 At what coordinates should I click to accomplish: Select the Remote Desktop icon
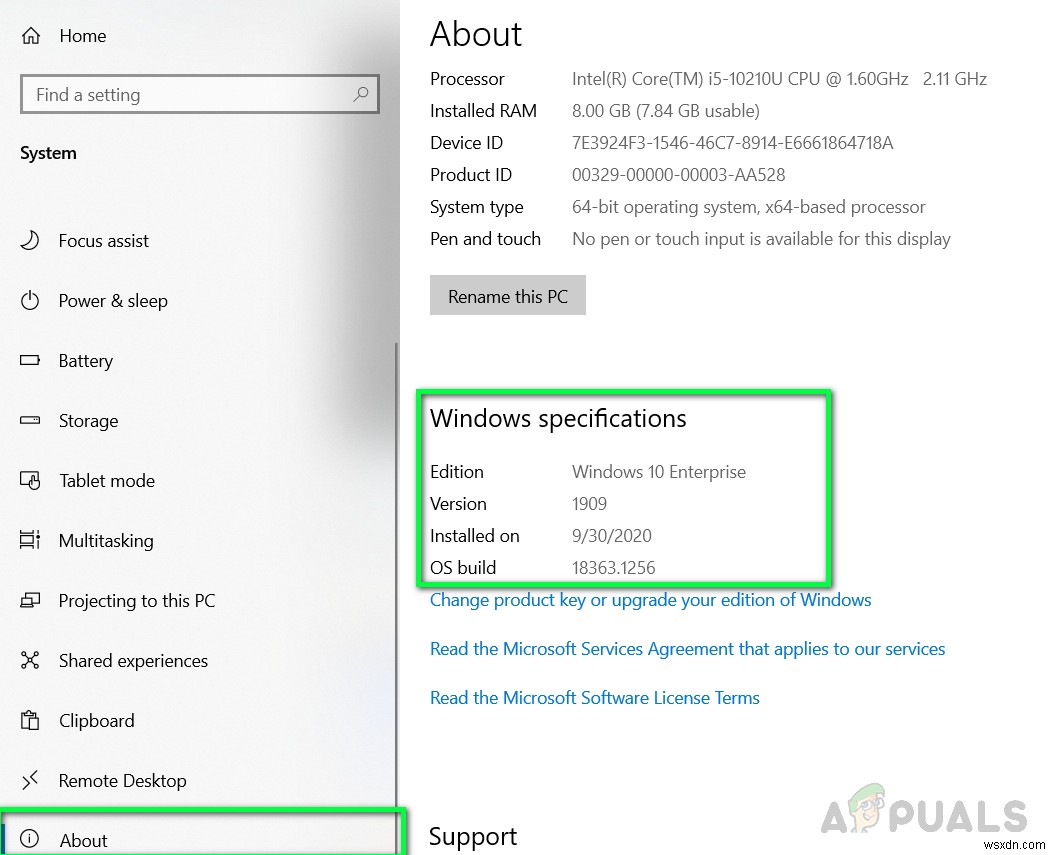coord(30,780)
